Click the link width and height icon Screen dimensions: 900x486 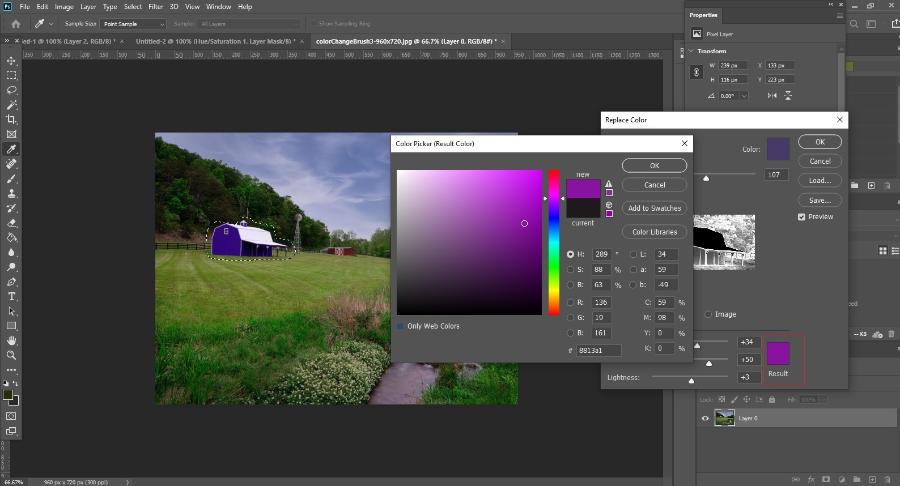[696, 73]
